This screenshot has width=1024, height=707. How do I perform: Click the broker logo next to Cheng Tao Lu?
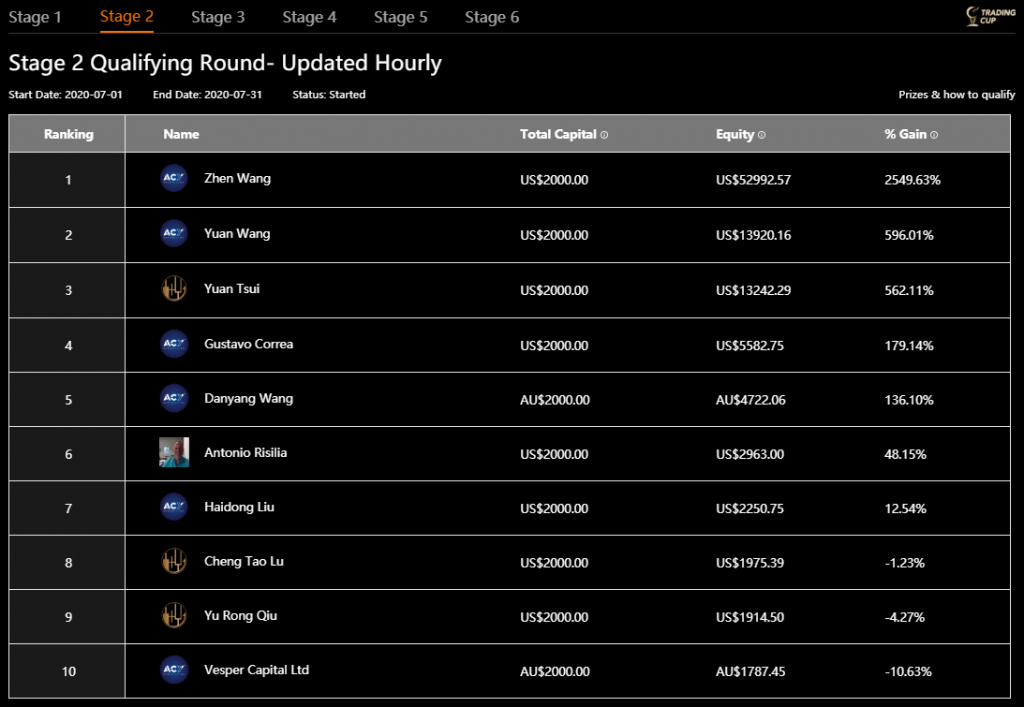(173, 562)
